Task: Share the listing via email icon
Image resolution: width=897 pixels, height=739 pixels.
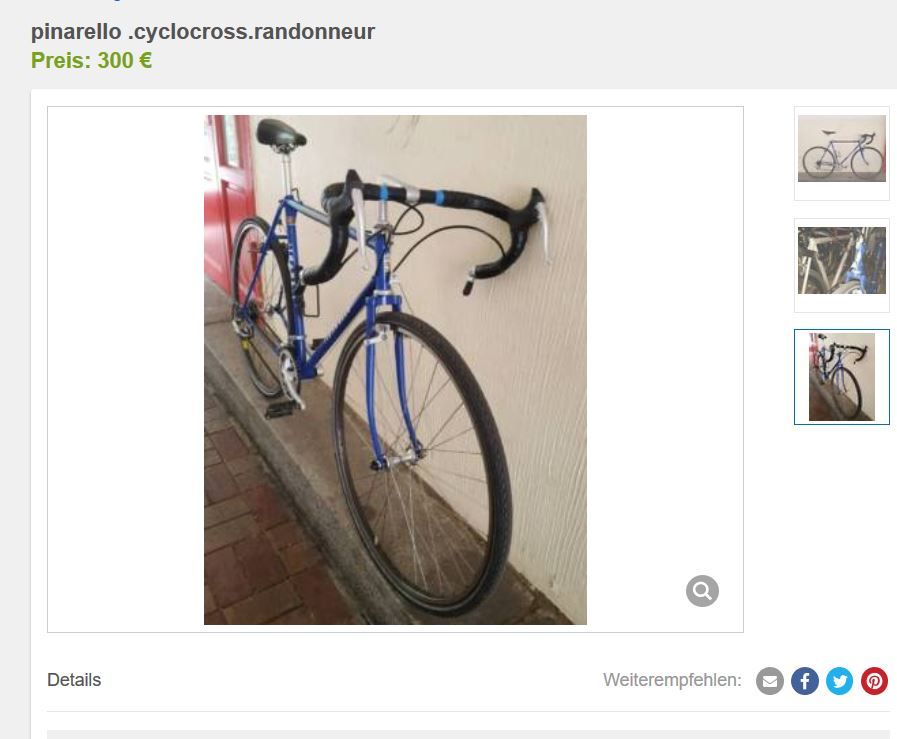Action: (769, 681)
